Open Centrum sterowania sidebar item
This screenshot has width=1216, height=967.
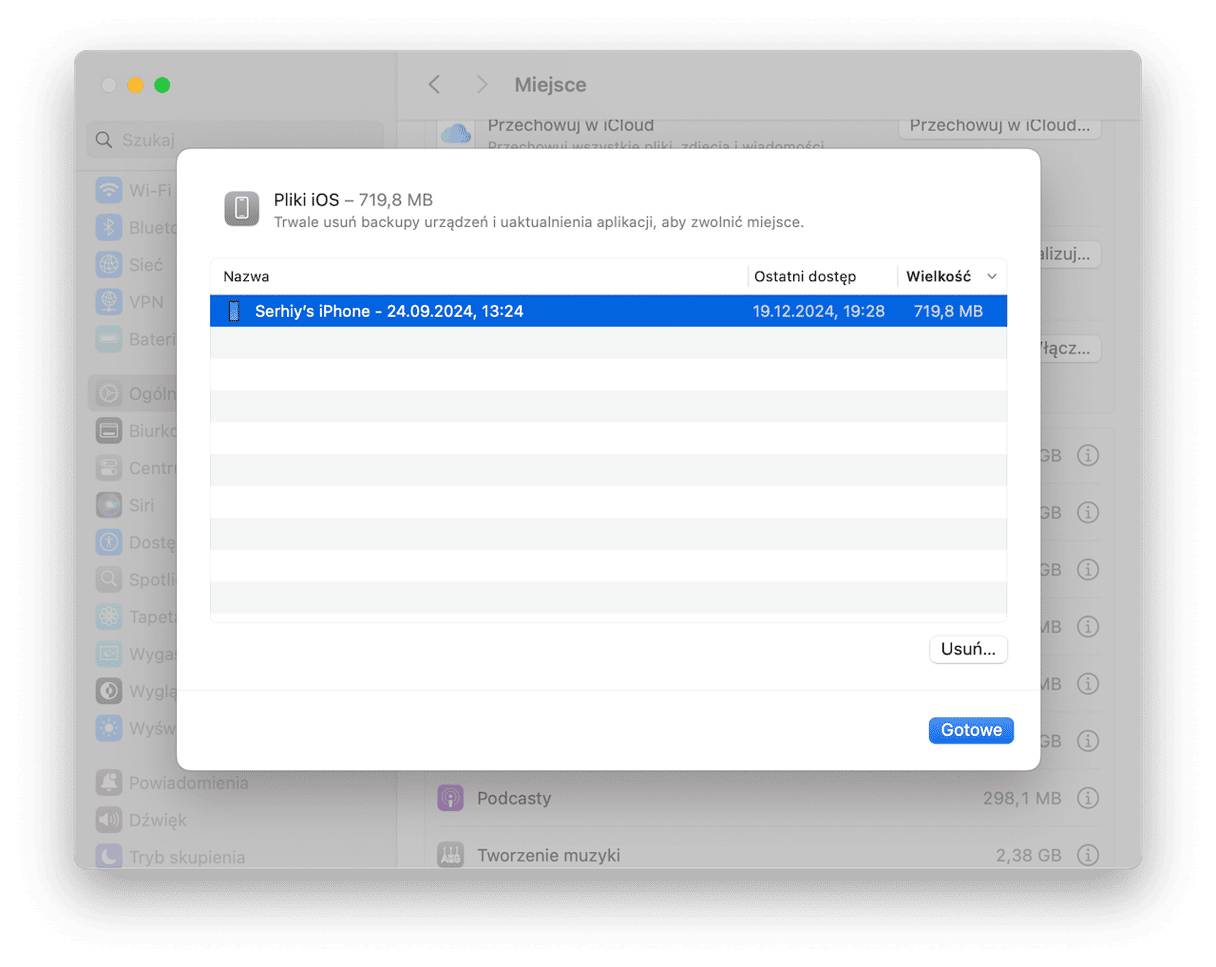pyautogui.click(x=133, y=468)
